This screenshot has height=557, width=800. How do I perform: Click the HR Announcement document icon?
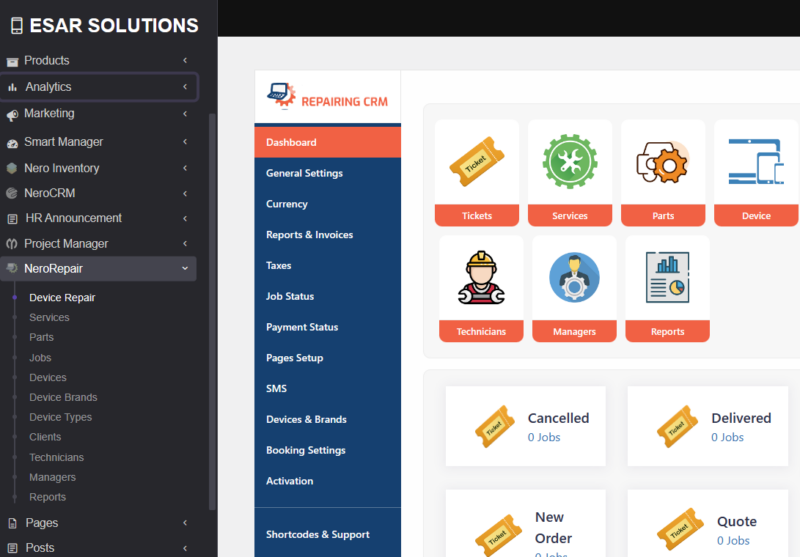coord(13,219)
